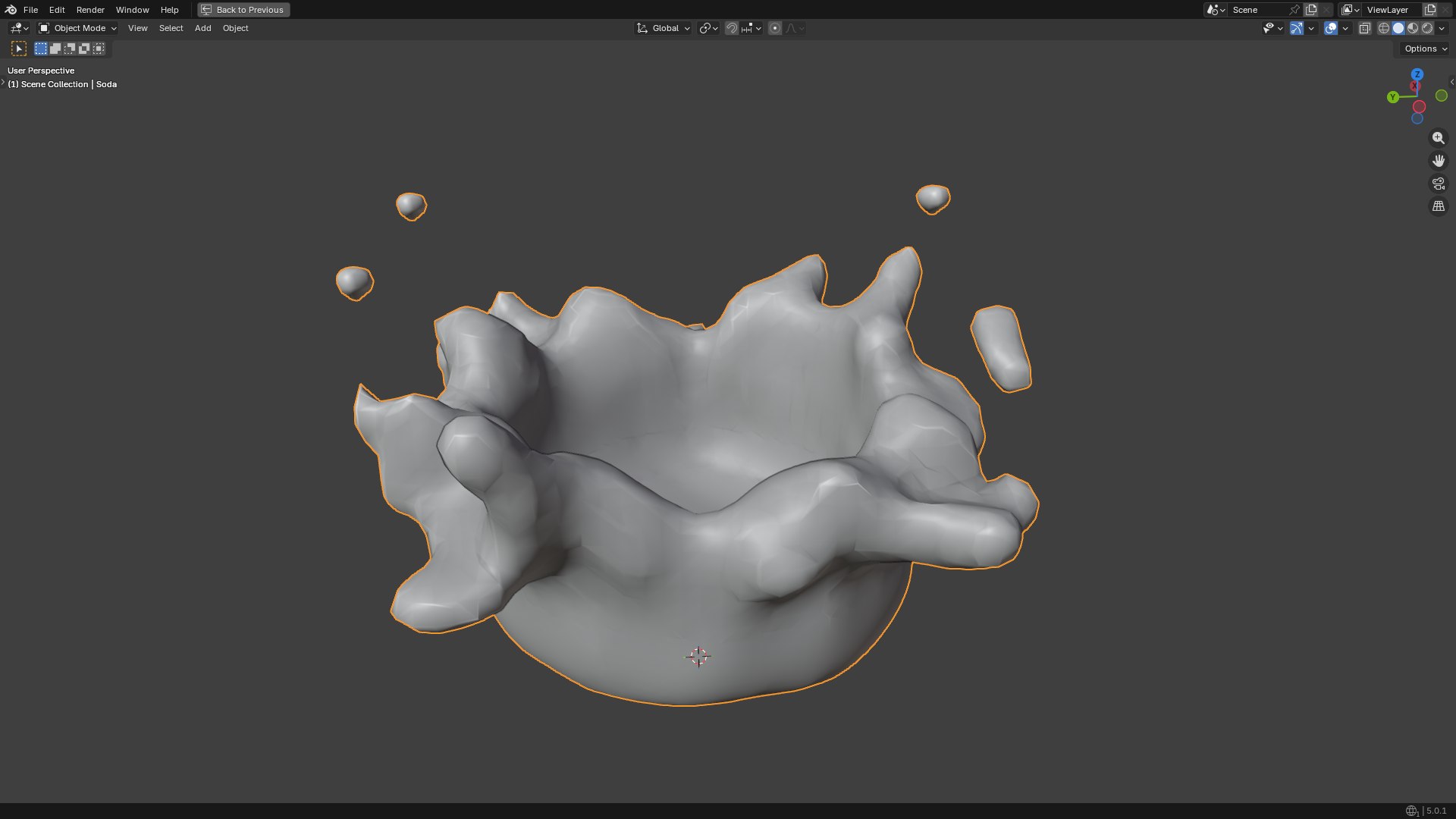Screen dimensions: 1456x819
Task: Switch to Wireframe shading
Action: (x=1384, y=28)
